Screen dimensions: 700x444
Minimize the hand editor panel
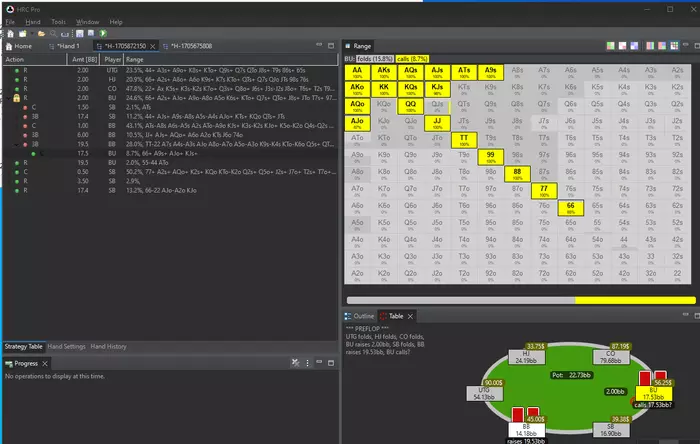[319, 45]
